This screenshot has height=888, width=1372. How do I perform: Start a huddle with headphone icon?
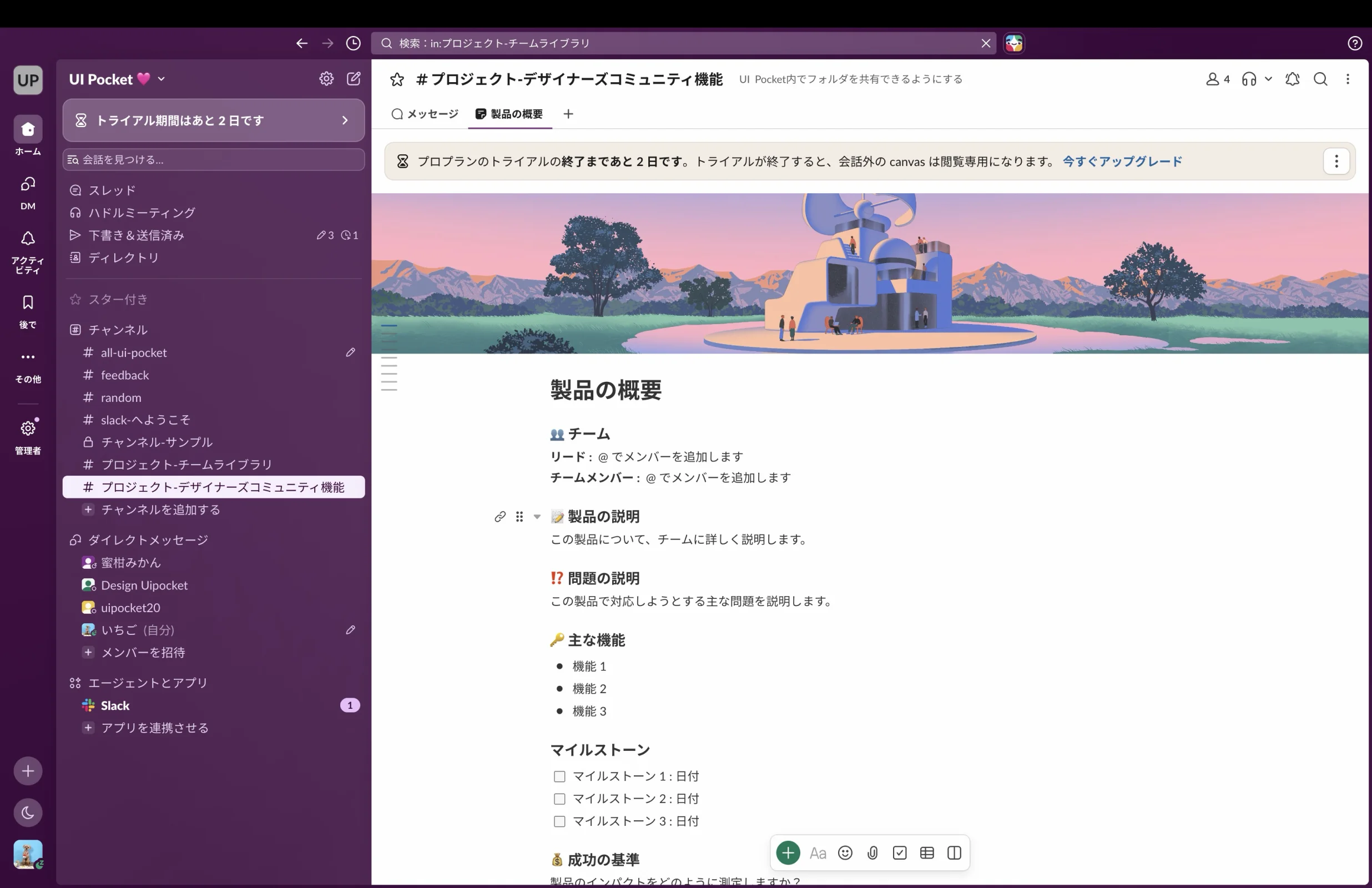click(x=1249, y=79)
